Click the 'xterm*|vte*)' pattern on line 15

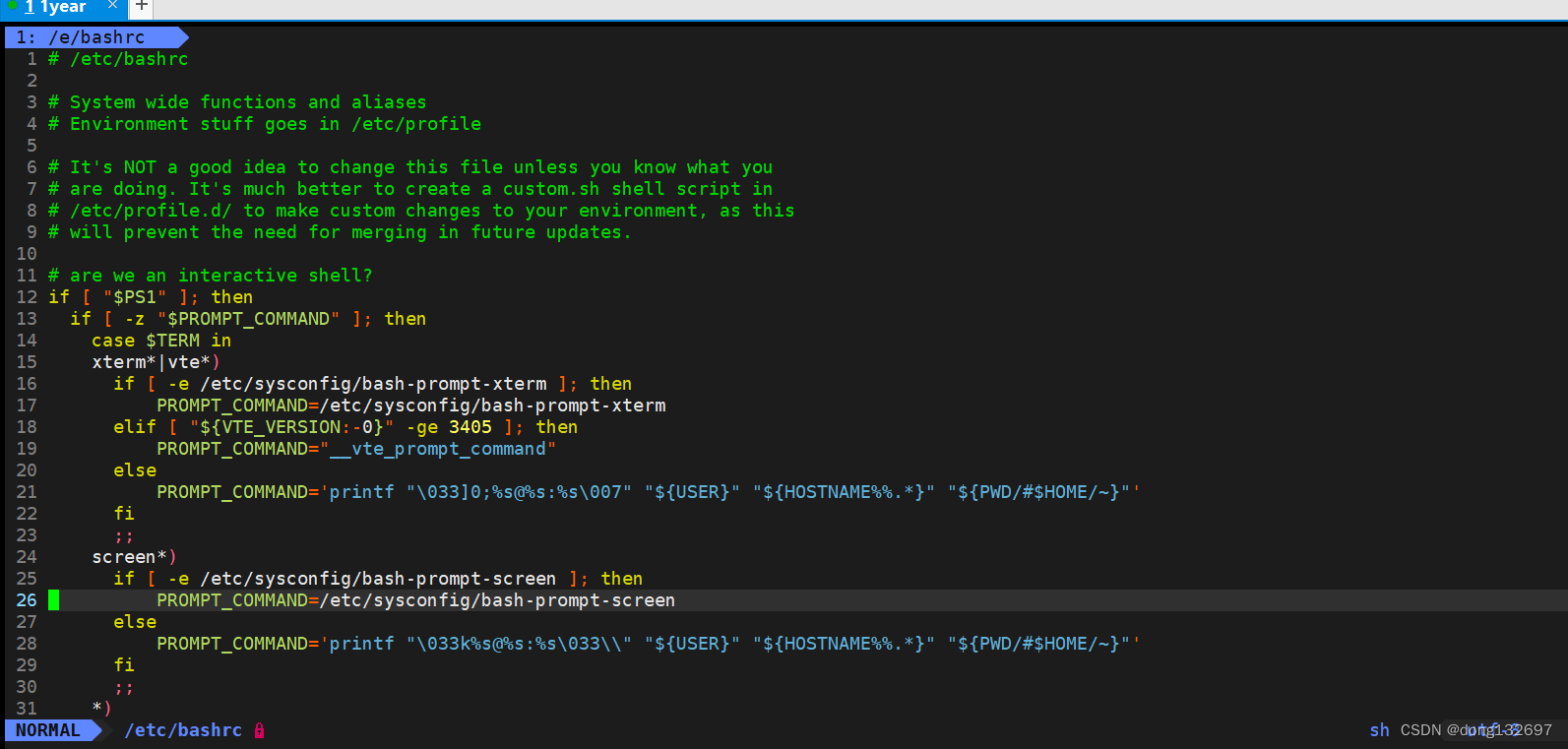point(157,362)
